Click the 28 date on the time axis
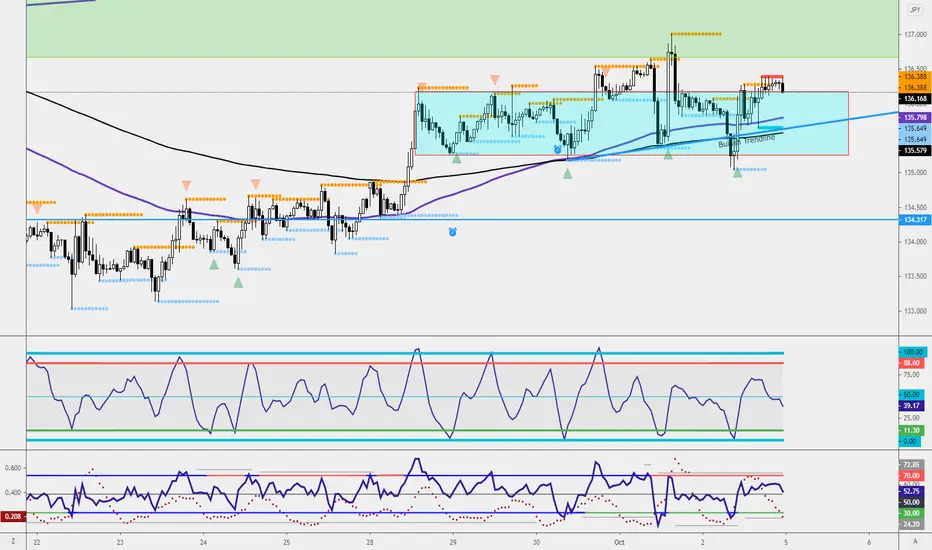The image size is (932, 550). pyautogui.click(x=370, y=542)
